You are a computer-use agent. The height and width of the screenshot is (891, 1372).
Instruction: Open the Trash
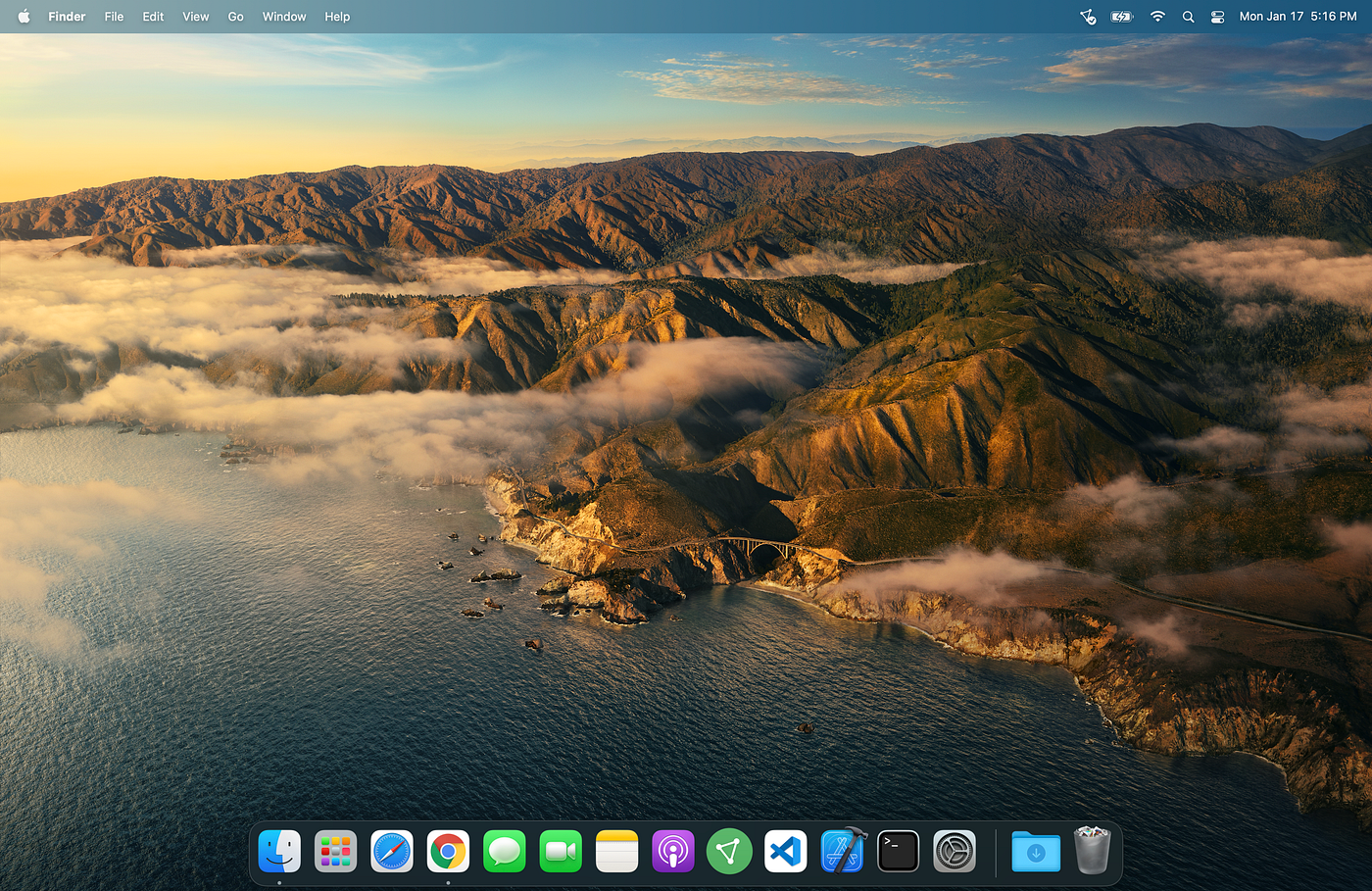pyautogui.click(x=1092, y=850)
